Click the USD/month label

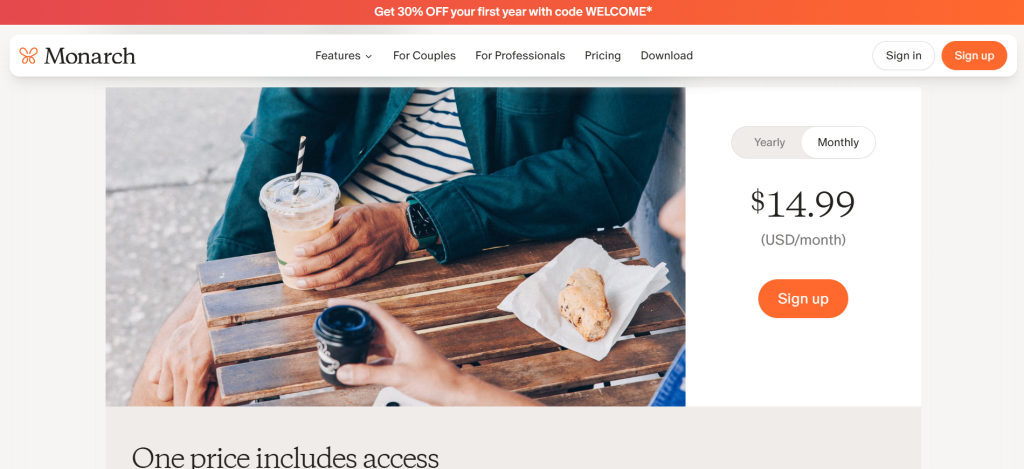(803, 240)
